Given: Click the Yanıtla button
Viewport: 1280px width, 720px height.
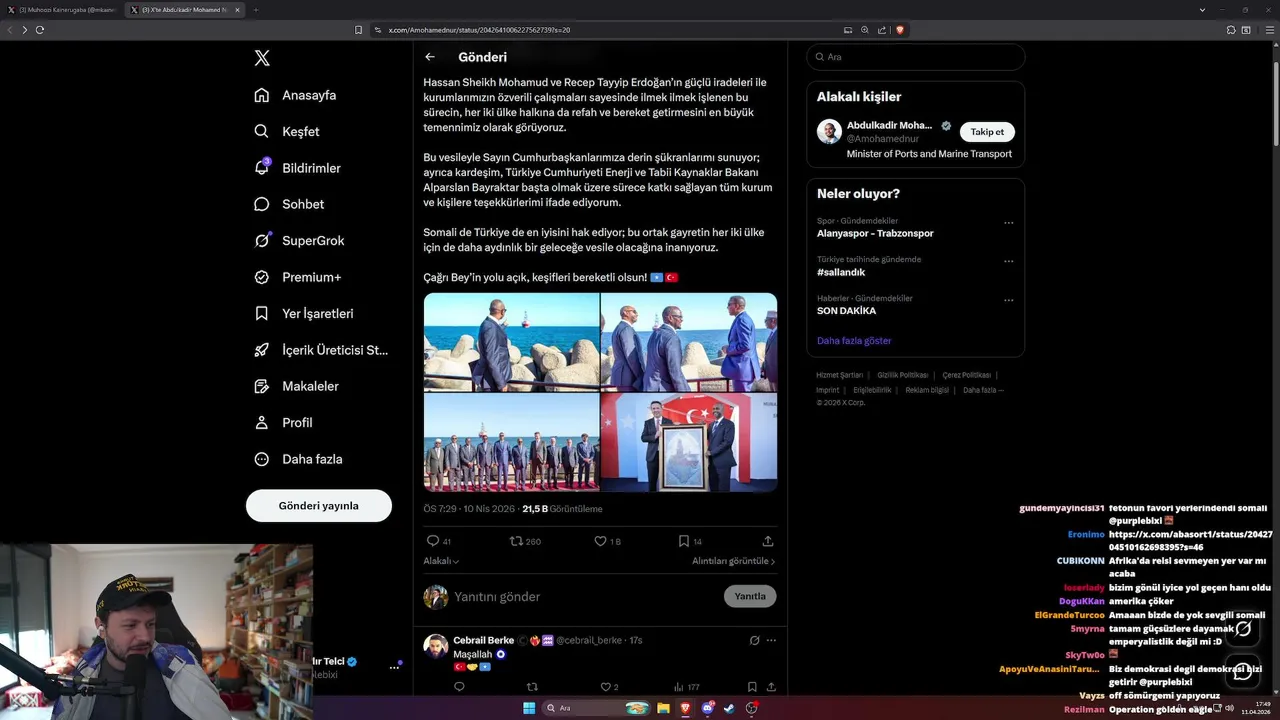Looking at the screenshot, I should click(x=750, y=596).
